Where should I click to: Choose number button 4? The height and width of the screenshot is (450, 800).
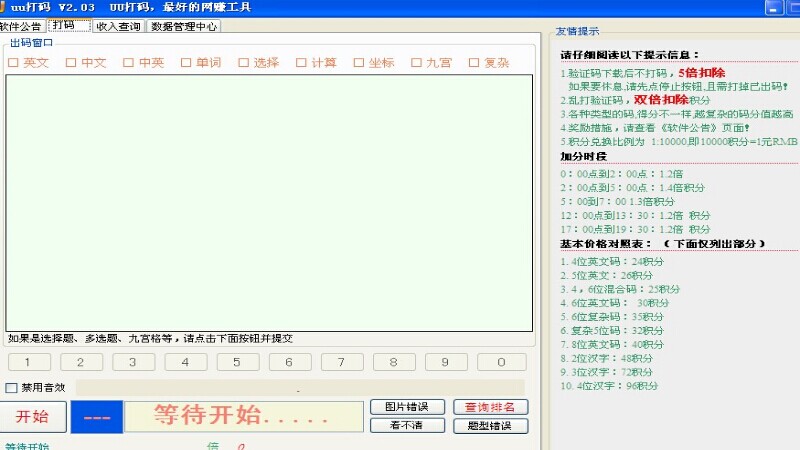coord(186,362)
